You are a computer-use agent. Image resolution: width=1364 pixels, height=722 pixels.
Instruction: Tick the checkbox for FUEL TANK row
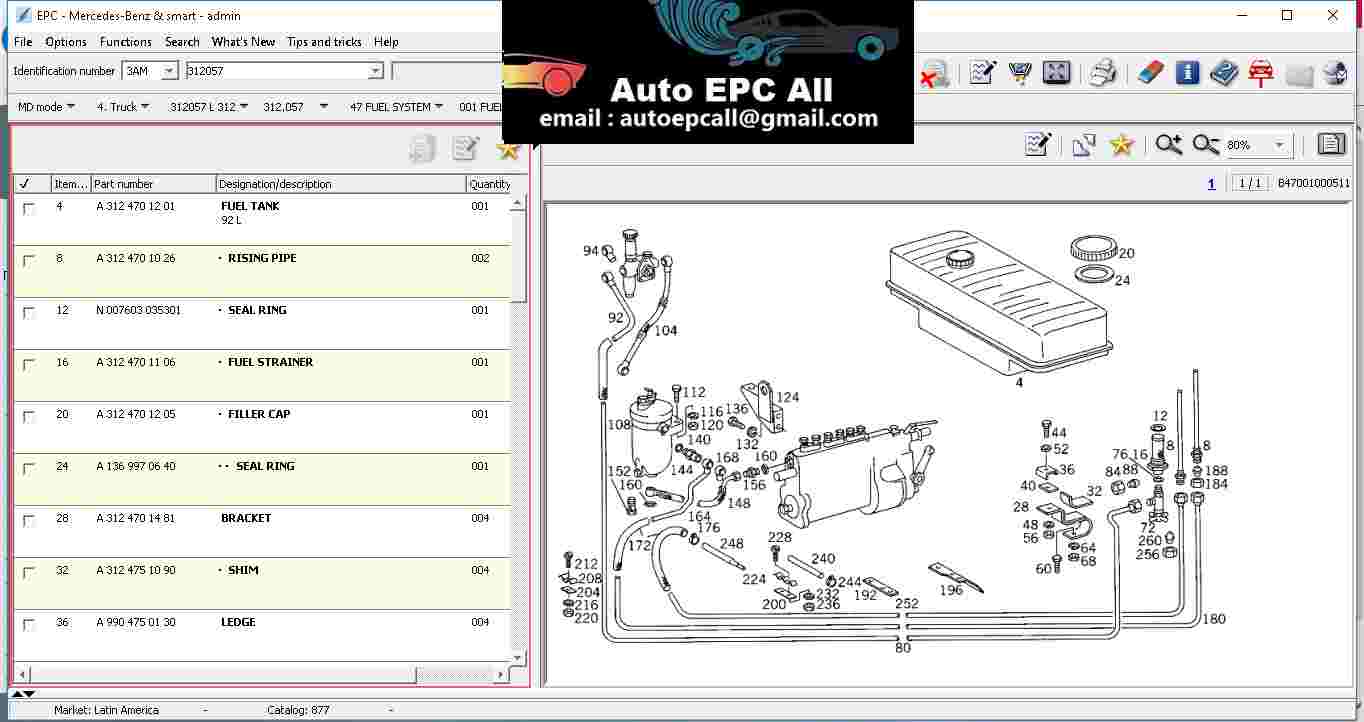coord(29,209)
